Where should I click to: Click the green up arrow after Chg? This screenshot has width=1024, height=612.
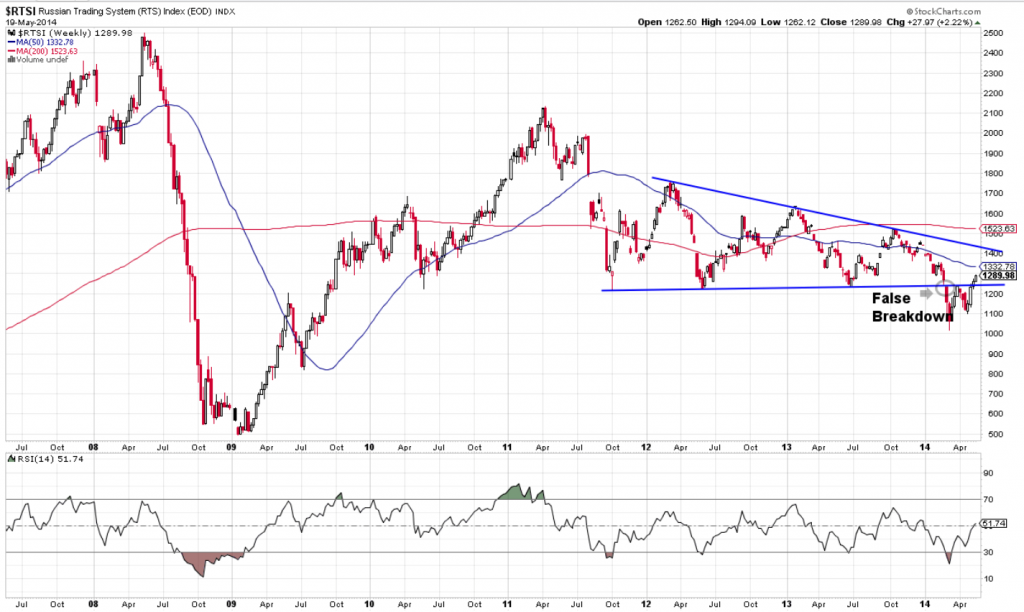(978, 23)
